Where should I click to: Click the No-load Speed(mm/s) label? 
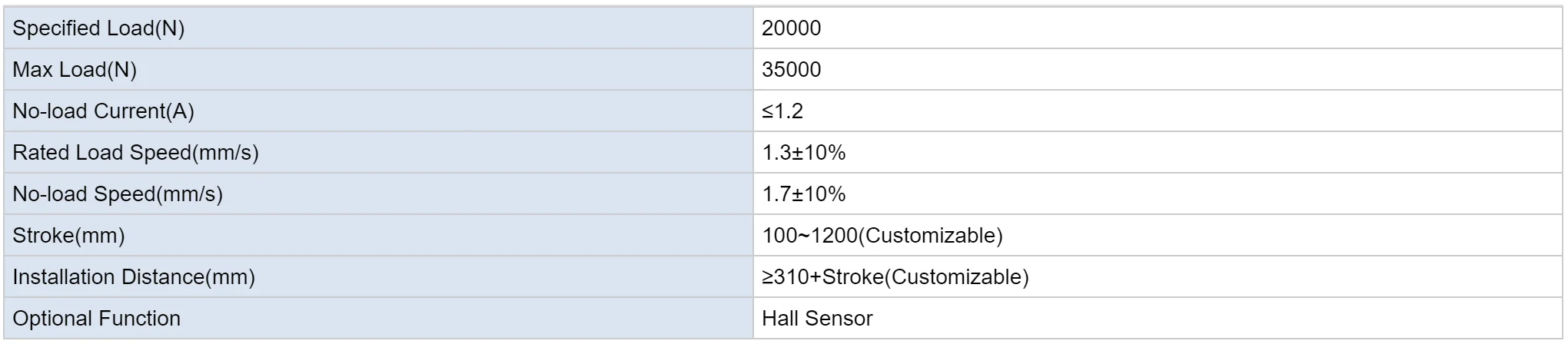point(118,194)
